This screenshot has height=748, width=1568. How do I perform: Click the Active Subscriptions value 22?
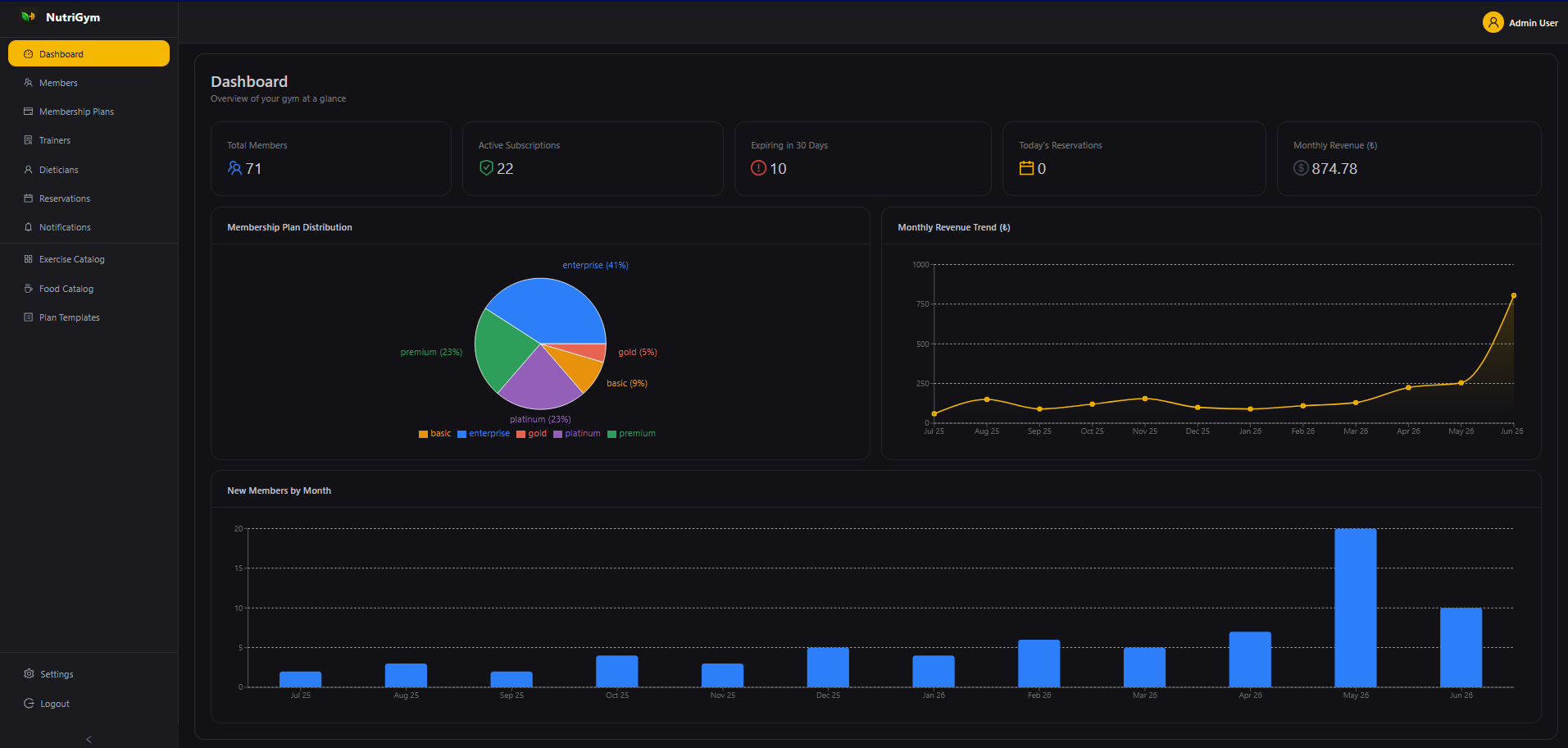click(x=505, y=168)
